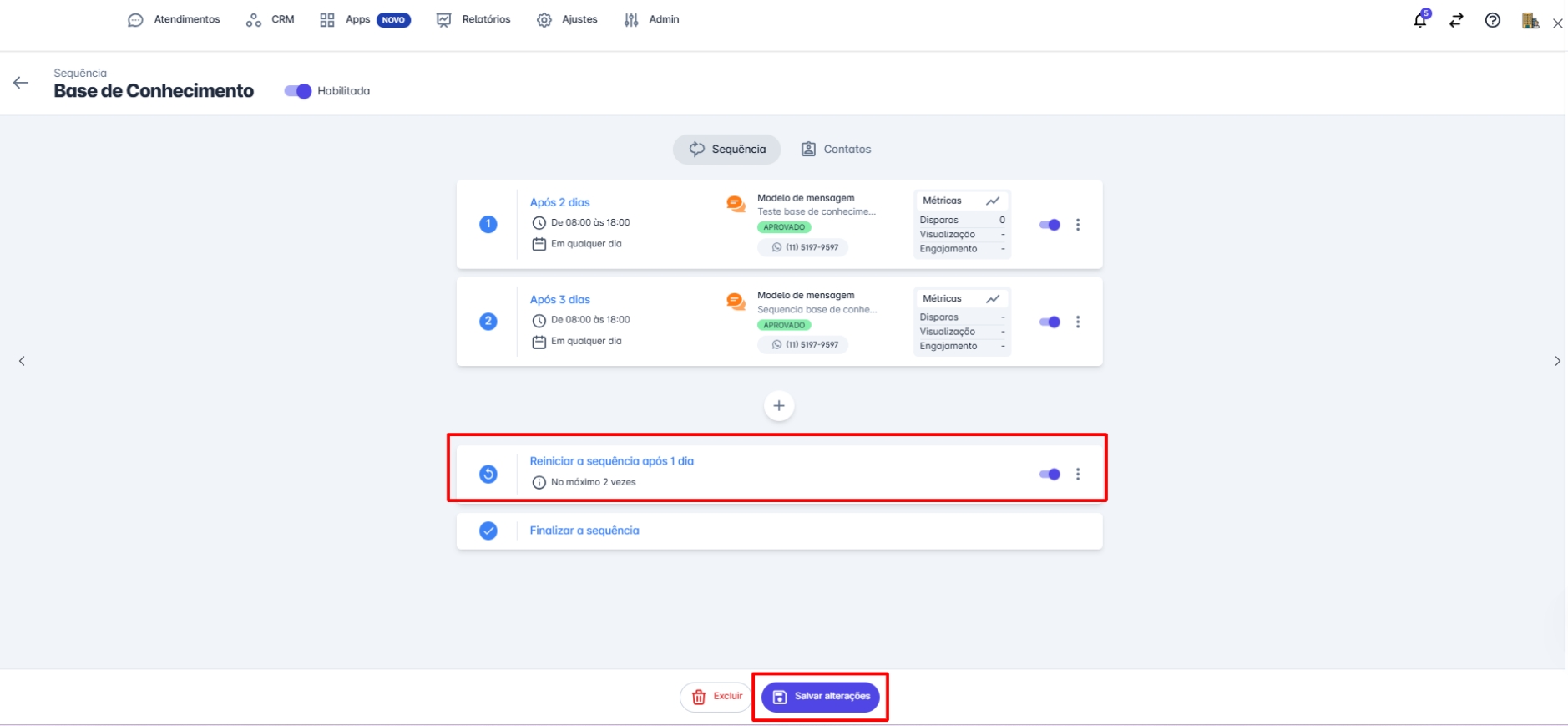Toggle the step 2 Após 3 dias switch

(x=1050, y=322)
